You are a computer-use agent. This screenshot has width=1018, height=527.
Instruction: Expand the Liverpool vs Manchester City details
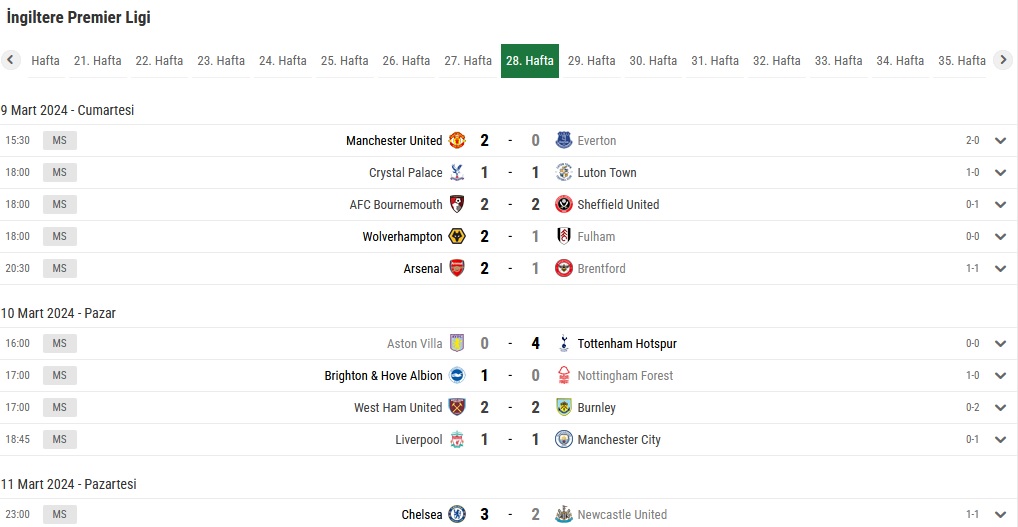click(1000, 440)
